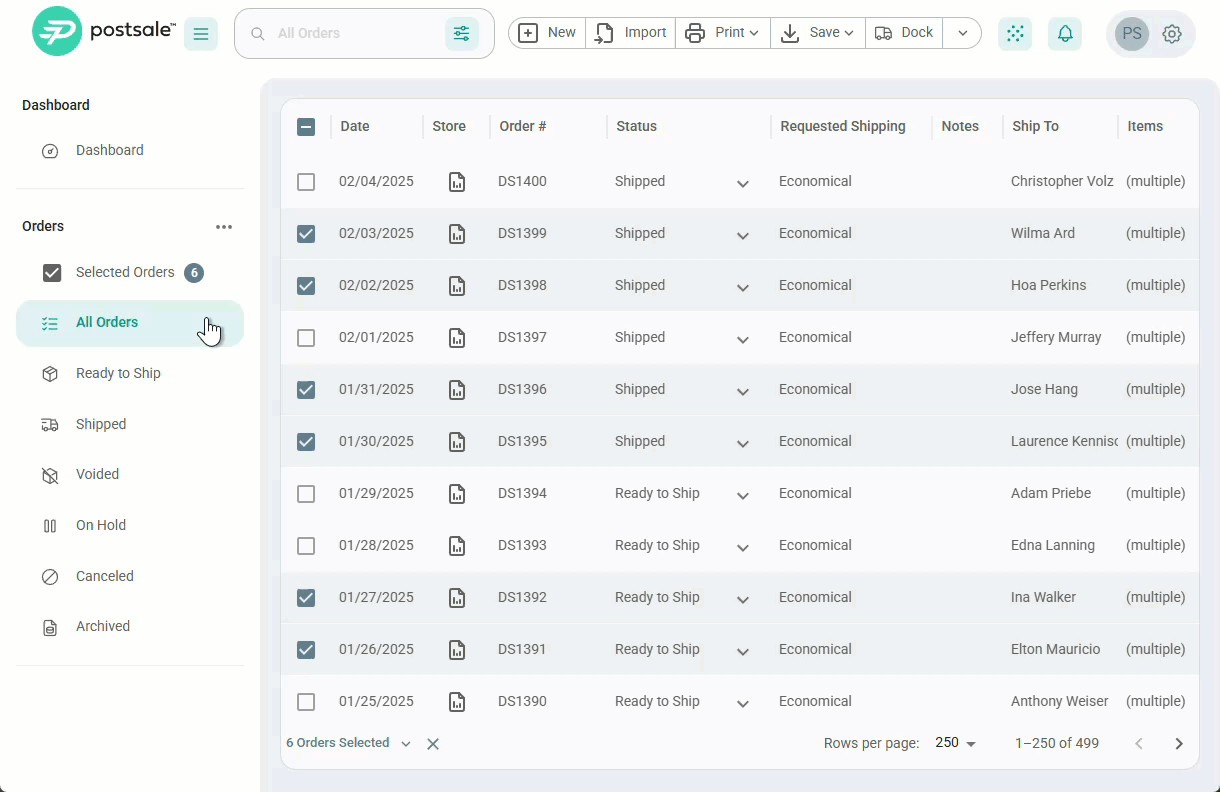Click the New order button
Screen dimensions: 1220x792
point(547,33)
